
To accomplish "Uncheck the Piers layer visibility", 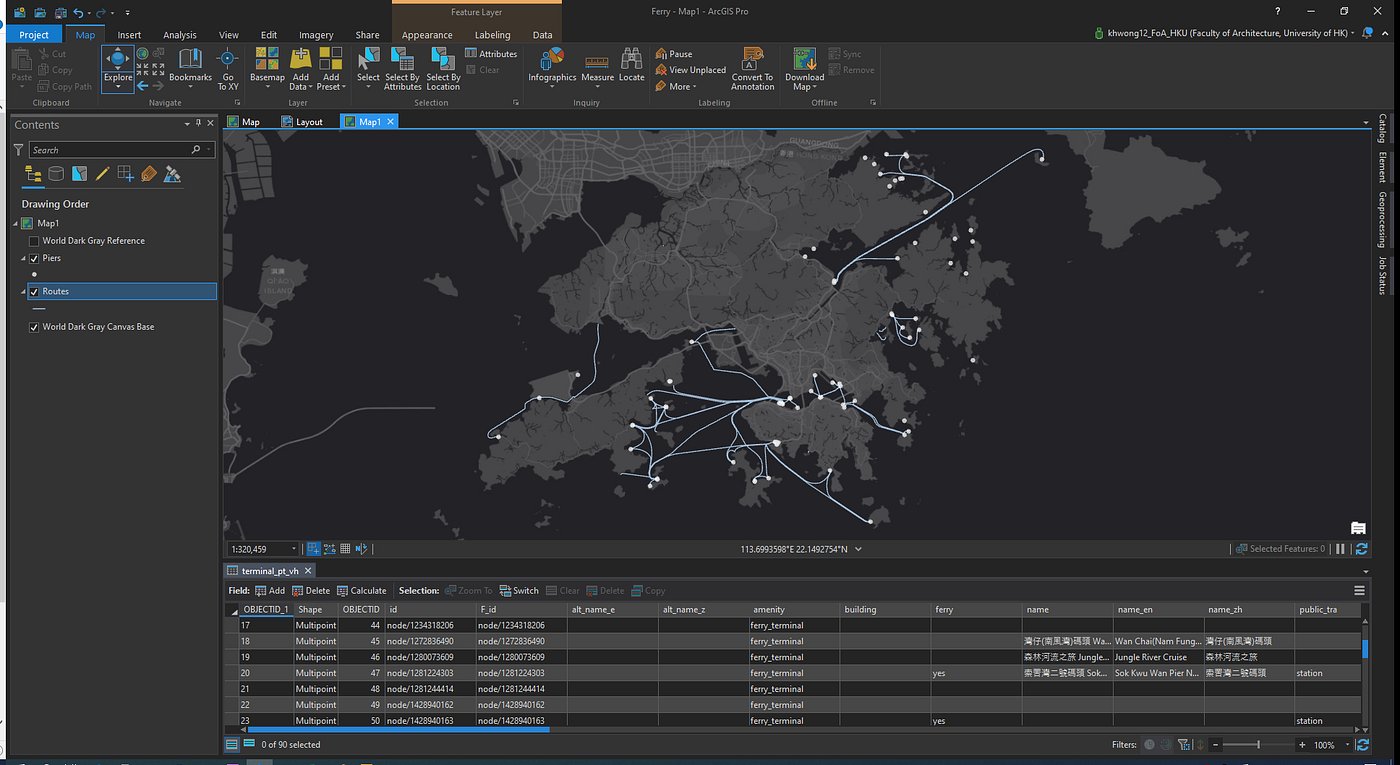I will click(34, 258).
